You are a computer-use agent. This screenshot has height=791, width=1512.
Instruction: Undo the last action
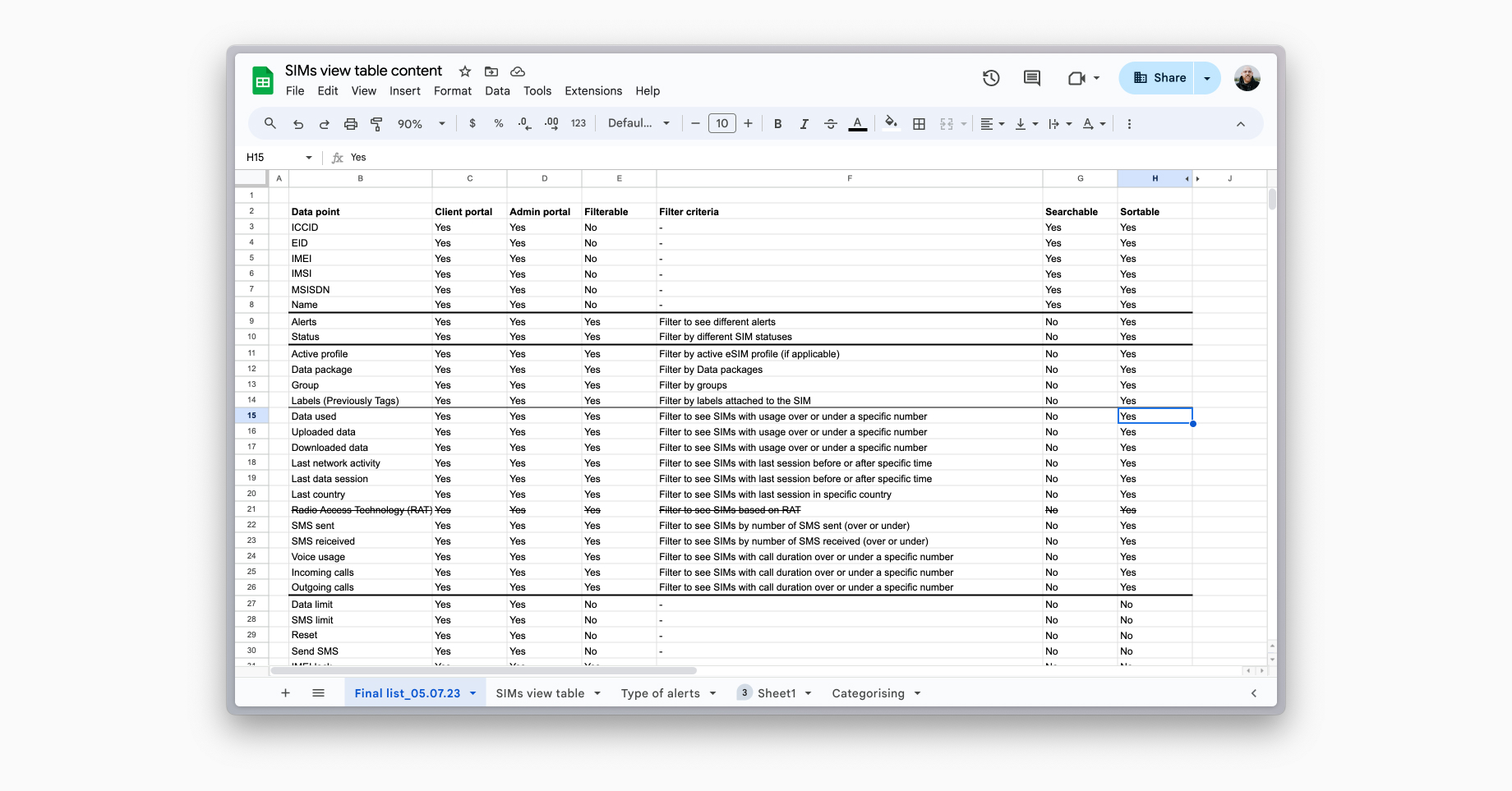[298, 123]
